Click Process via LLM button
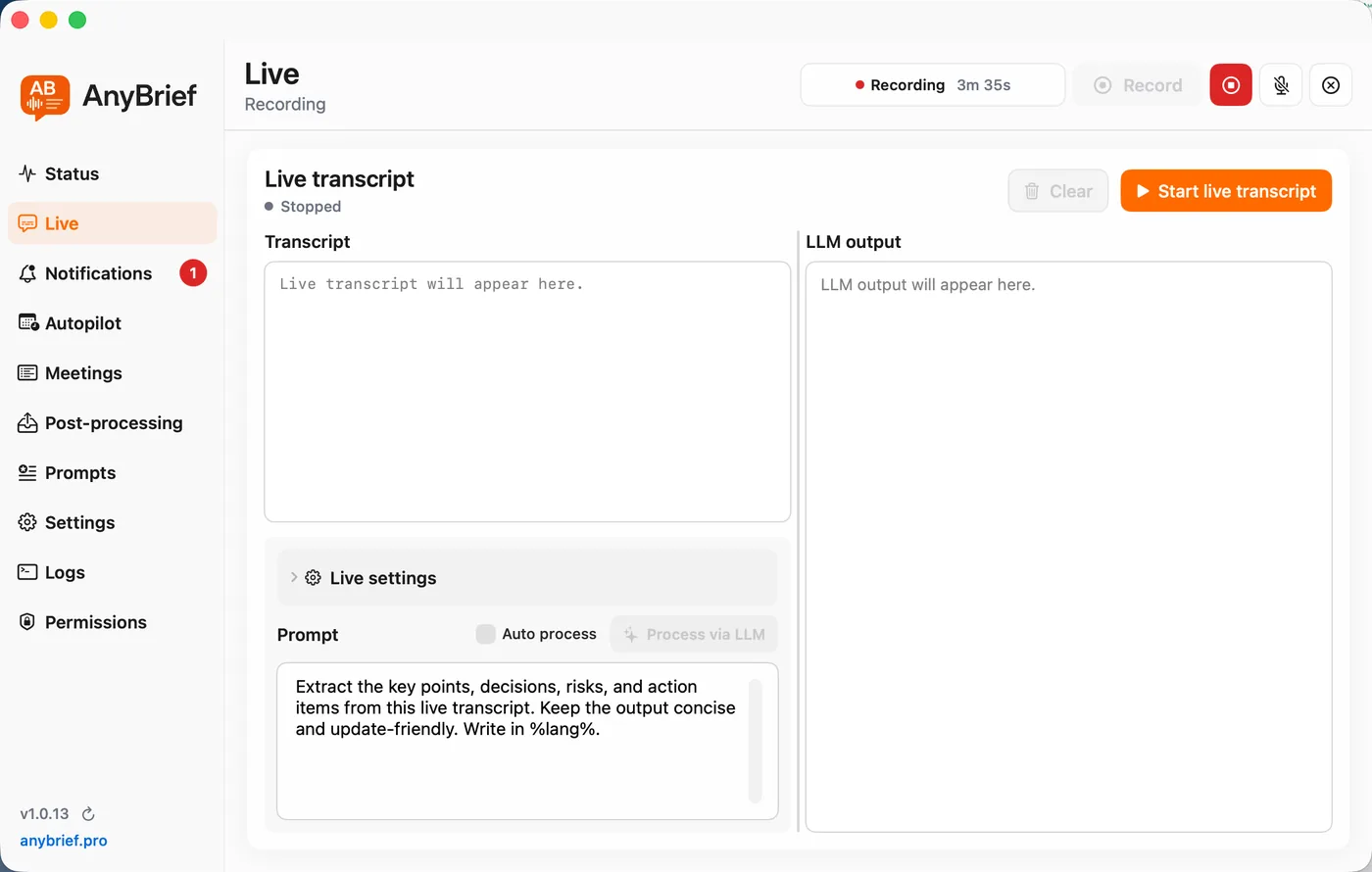The width and height of the screenshot is (1372, 872). tap(694, 634)
